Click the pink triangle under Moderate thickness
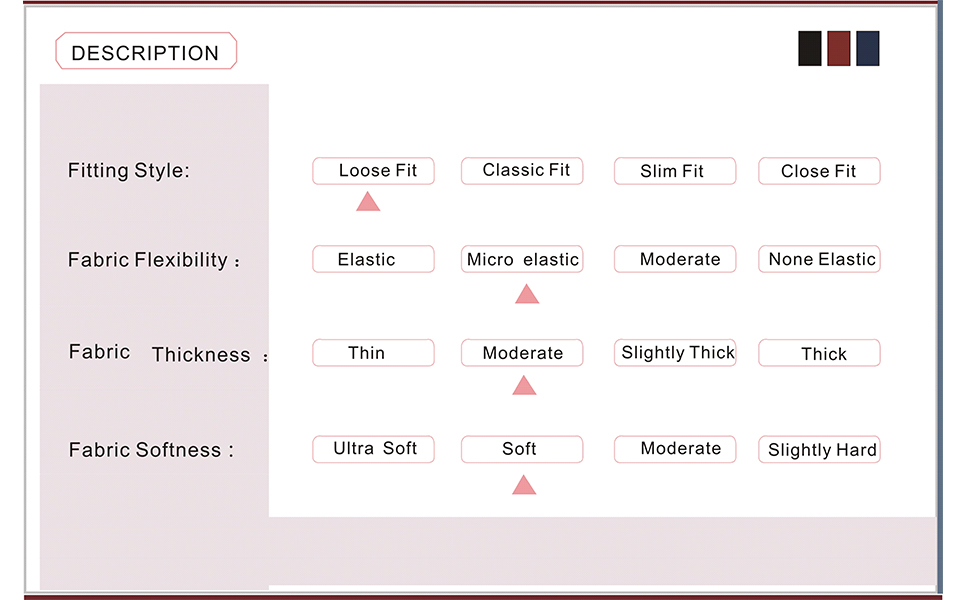Viewport: 970px width, 600px height. [x=524, y=386]
